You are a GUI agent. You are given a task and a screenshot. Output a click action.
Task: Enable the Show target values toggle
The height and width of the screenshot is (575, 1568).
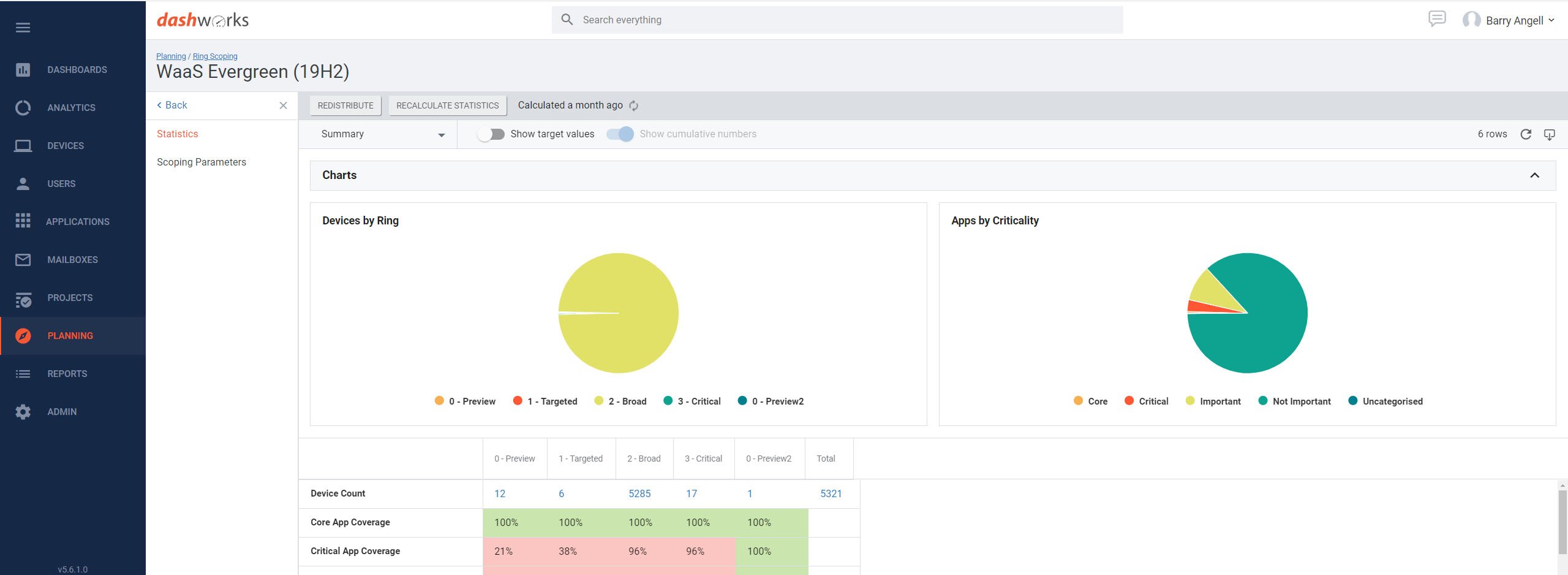click(492, 134)
